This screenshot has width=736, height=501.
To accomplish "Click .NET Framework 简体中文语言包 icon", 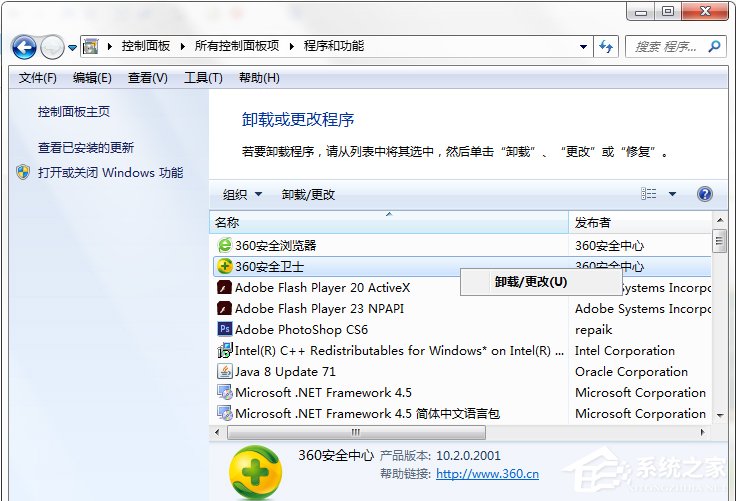I will 225,413.
